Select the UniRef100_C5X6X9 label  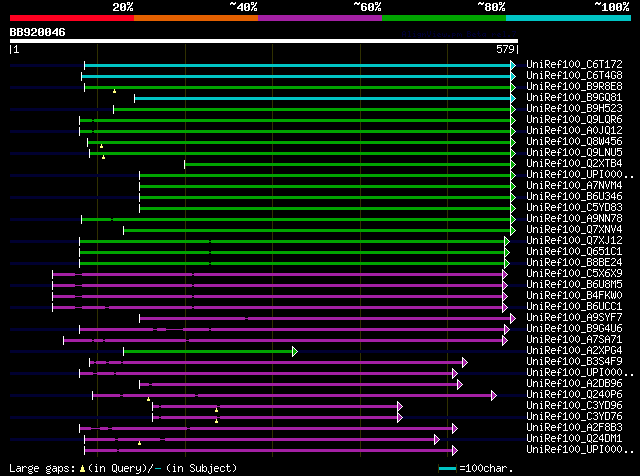tap(574, 274)
